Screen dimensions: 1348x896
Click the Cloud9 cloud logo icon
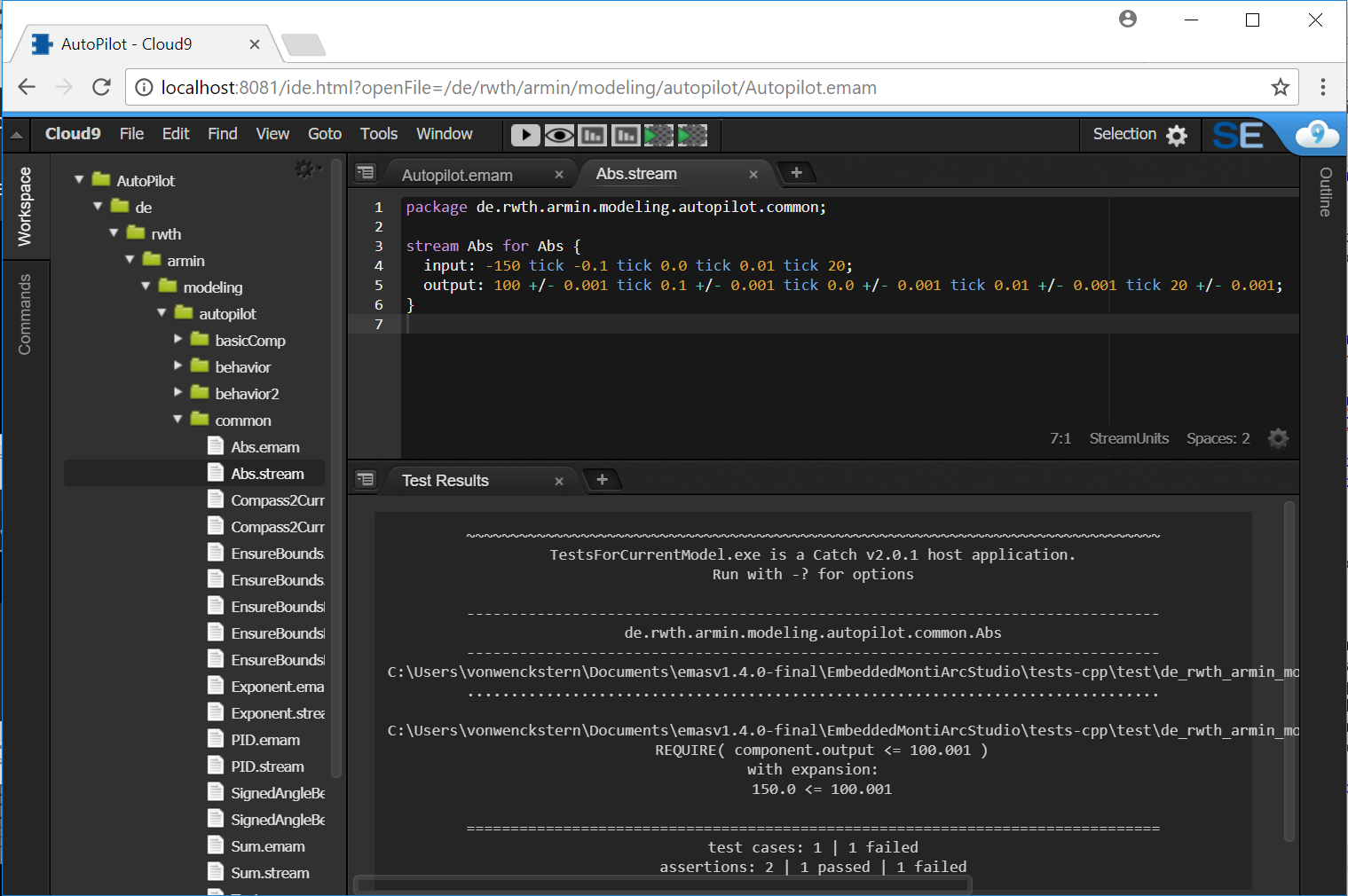tap(1317, 134)
